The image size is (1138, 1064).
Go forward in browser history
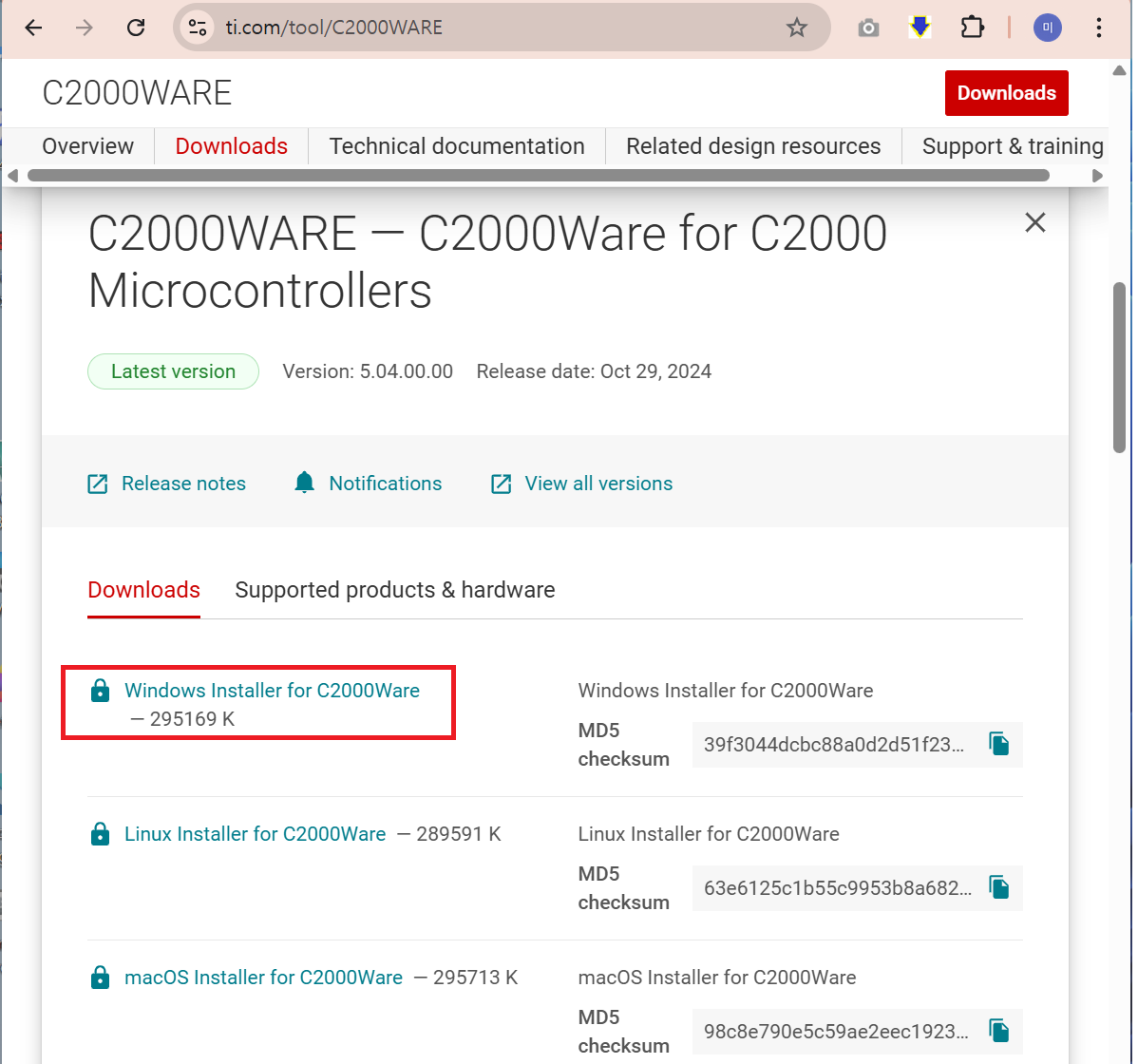85,28
